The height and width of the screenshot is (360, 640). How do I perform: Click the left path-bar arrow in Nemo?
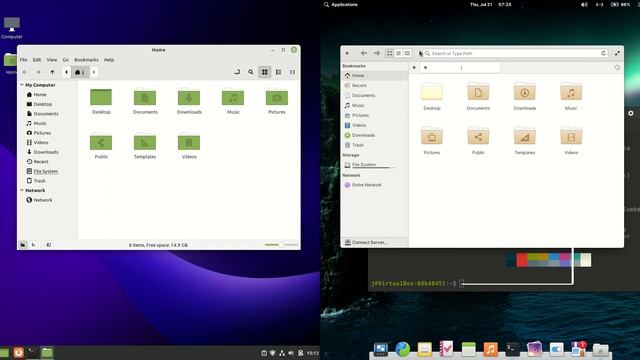click(67, 72)
